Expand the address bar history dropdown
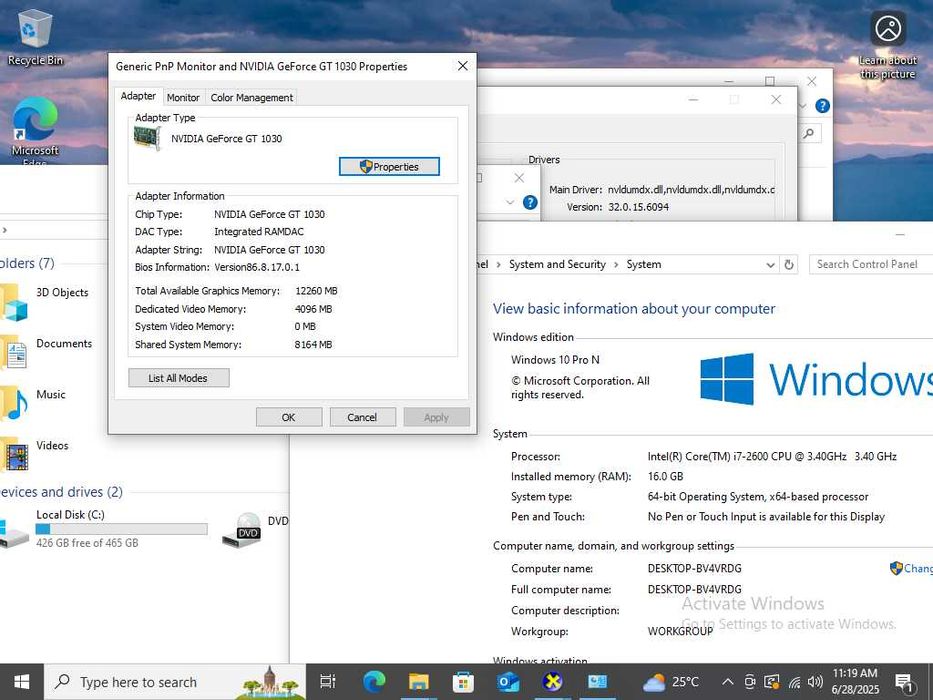 tap(770, 265)
